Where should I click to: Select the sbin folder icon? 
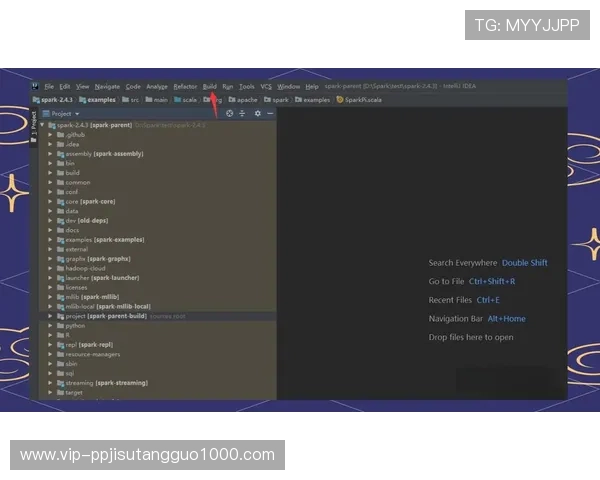(x=60, y=364)
